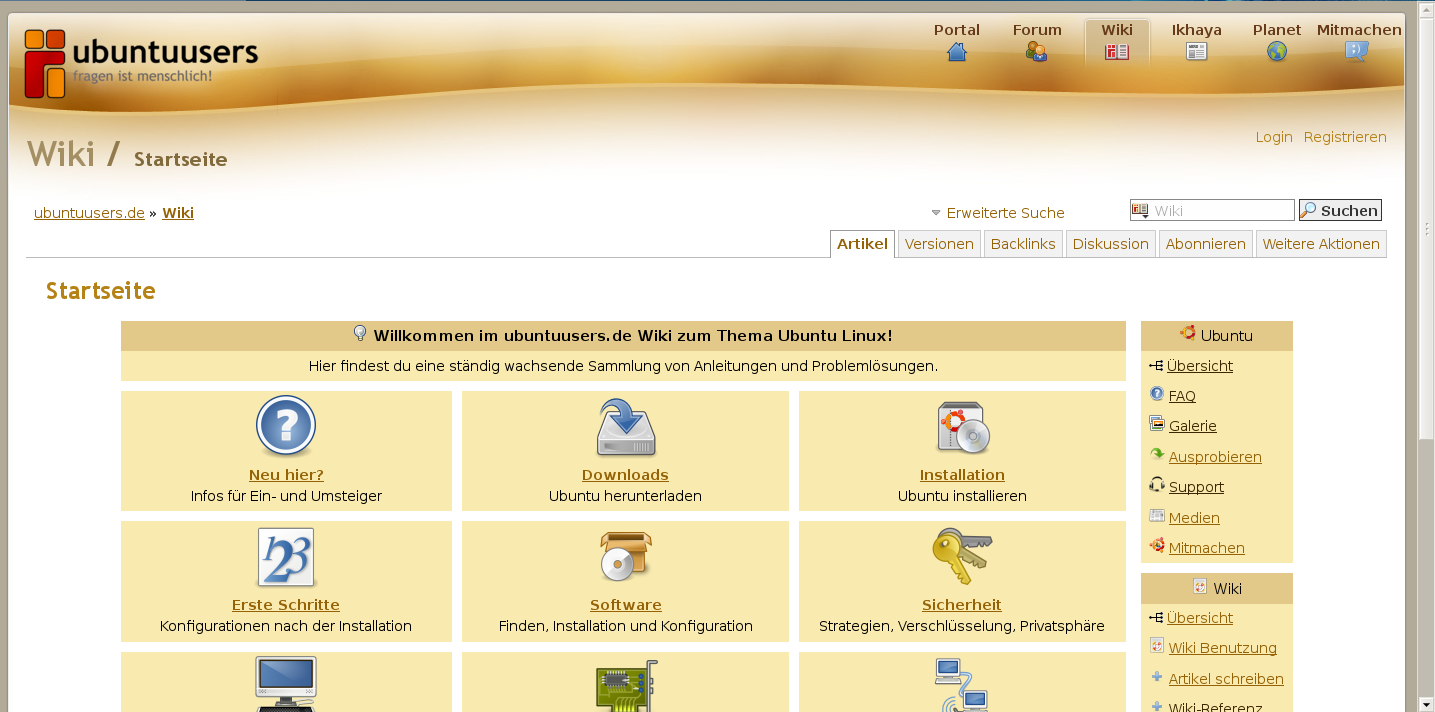Open Übersicht under Wiki sidebar
1435x712 pixels.
click(x=1200, y=618)
